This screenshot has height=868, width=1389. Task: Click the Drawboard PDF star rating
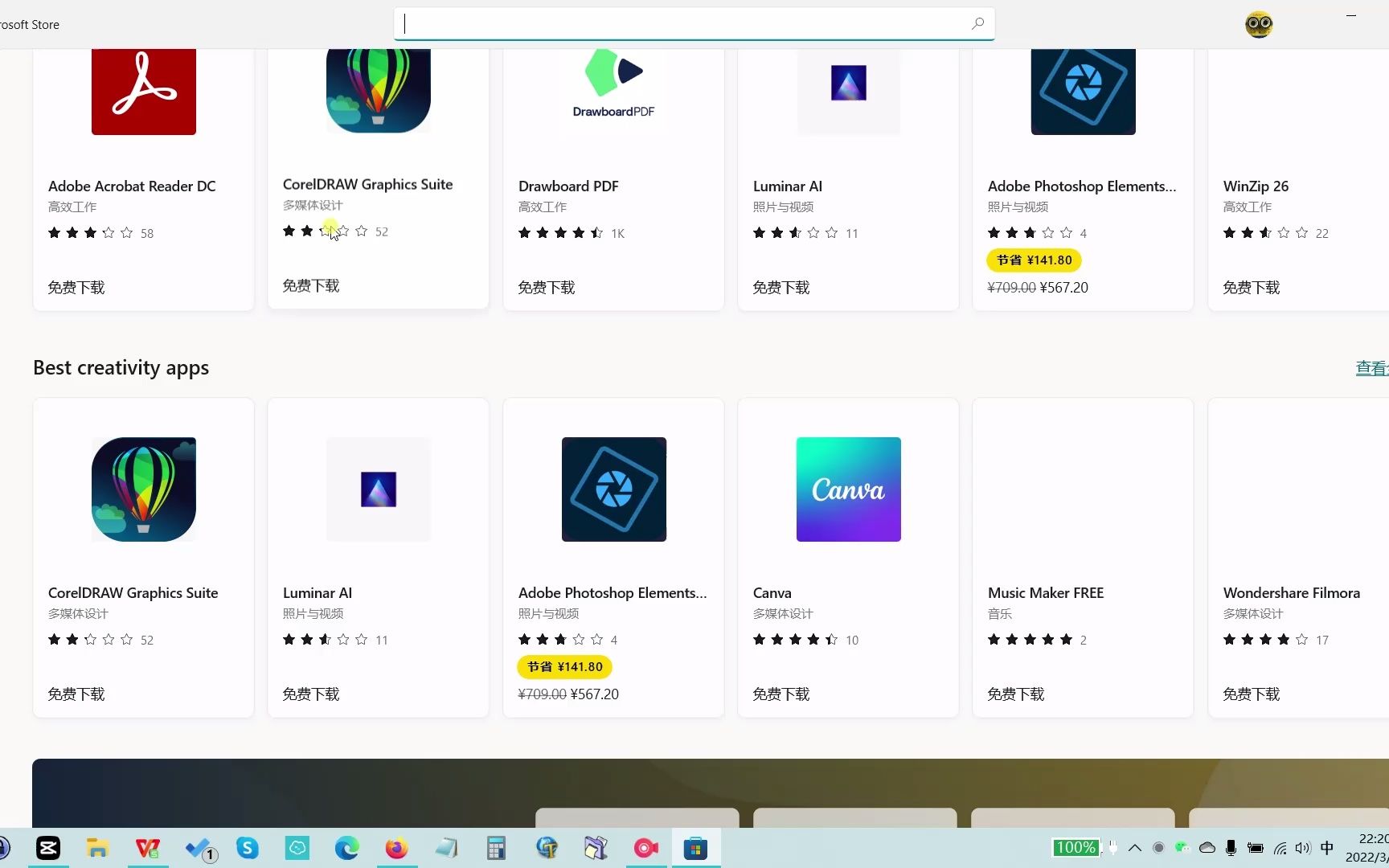coord(561,233)
